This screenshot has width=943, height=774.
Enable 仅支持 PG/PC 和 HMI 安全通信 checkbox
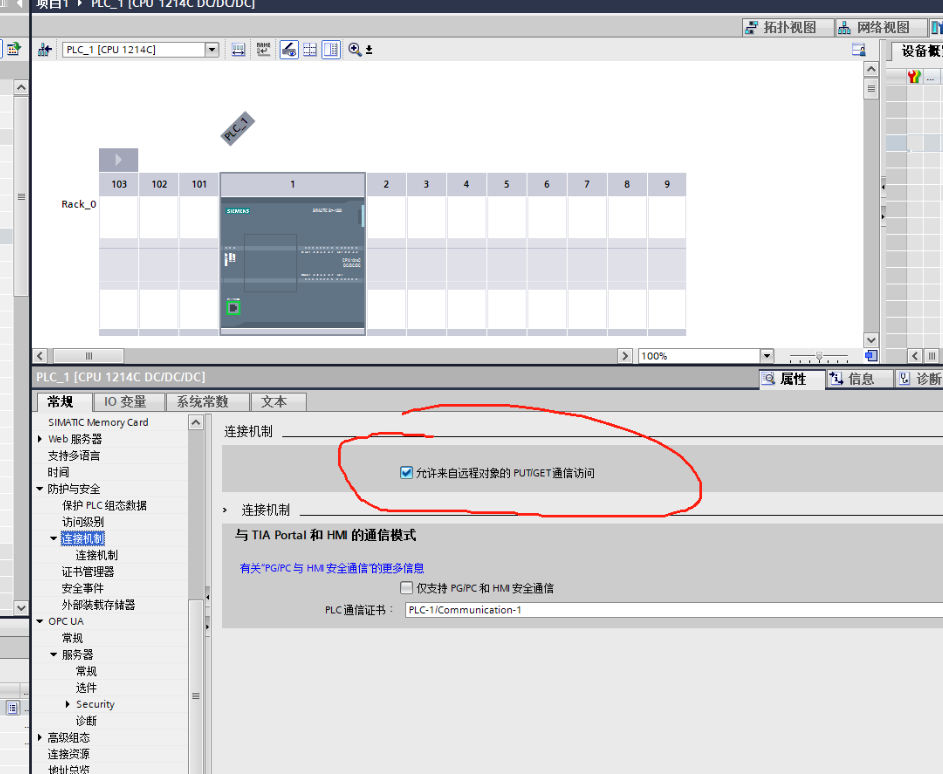tap(406, 588)
